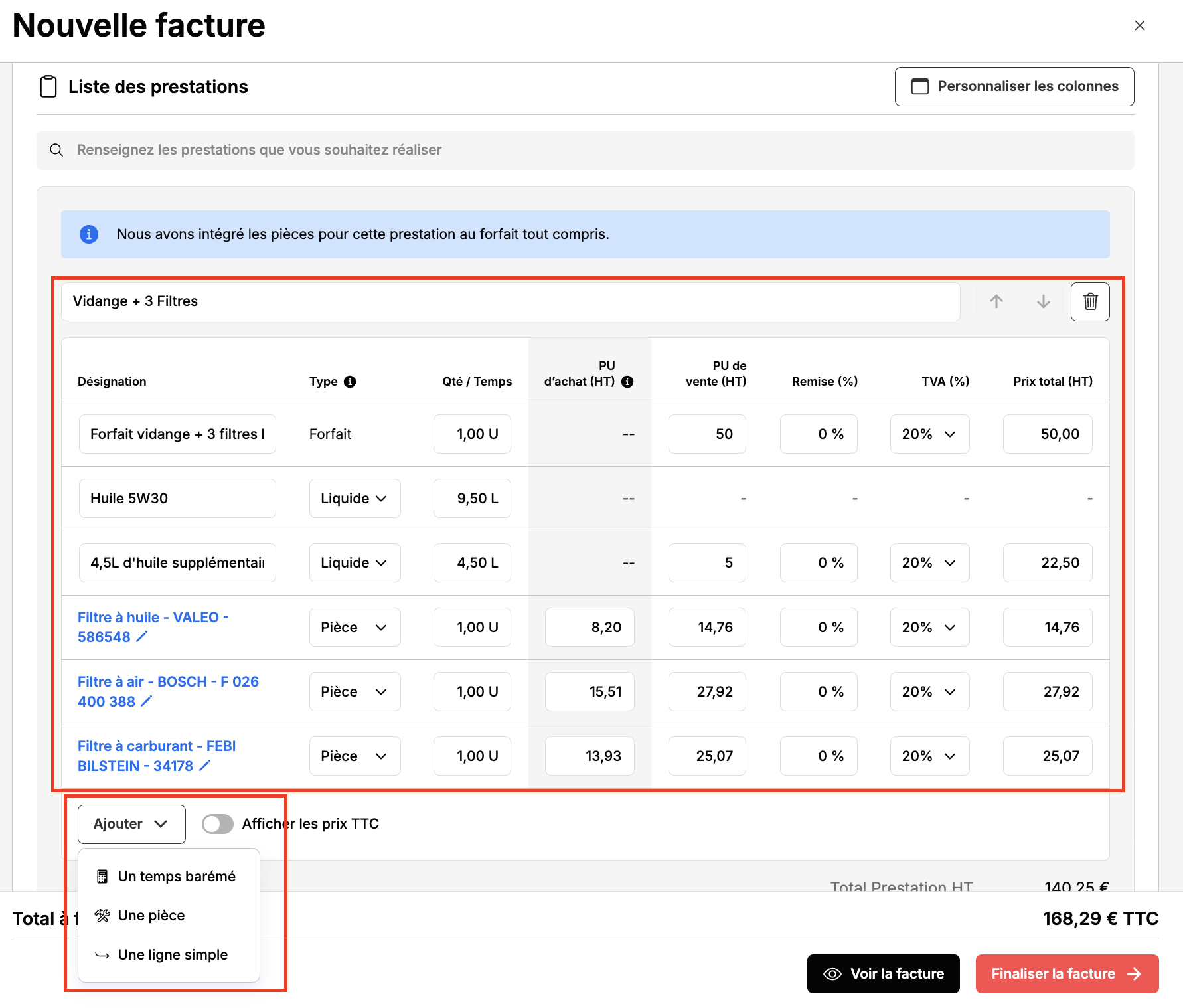Toggle Afficher les prix TTC switch
The image size is (1183, 1008).
218,824
